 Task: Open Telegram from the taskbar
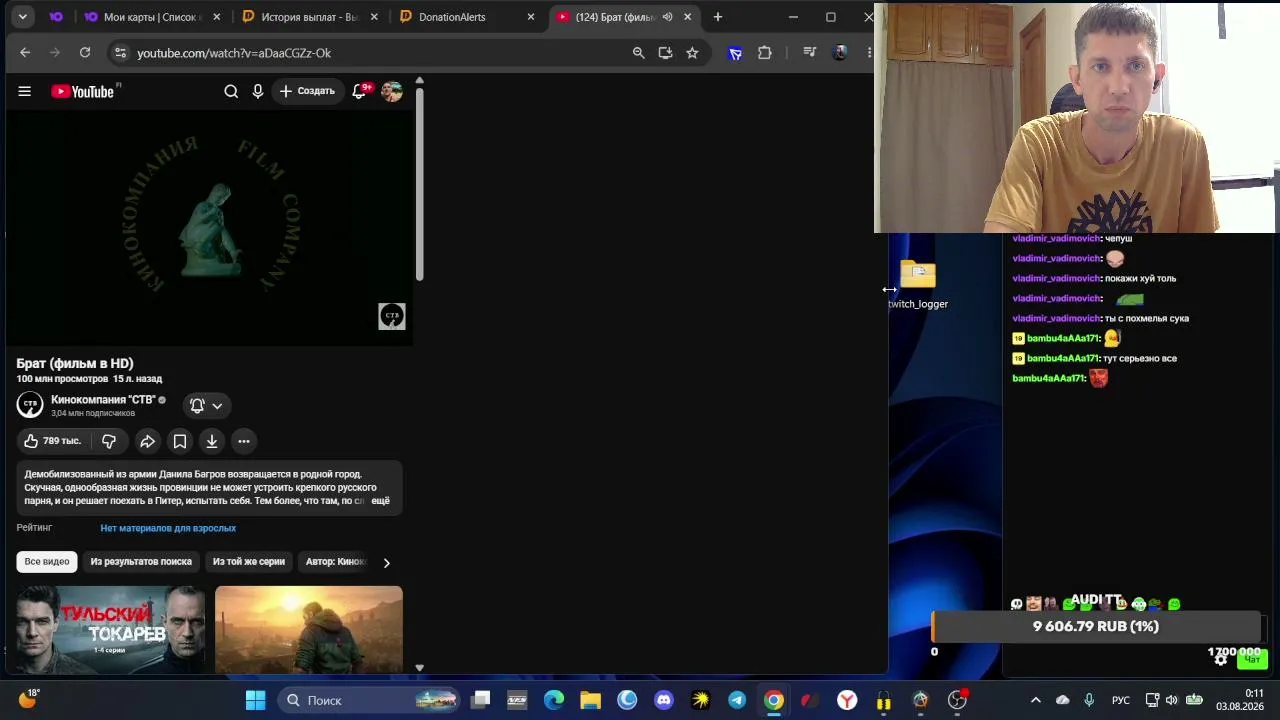(737, 700)
